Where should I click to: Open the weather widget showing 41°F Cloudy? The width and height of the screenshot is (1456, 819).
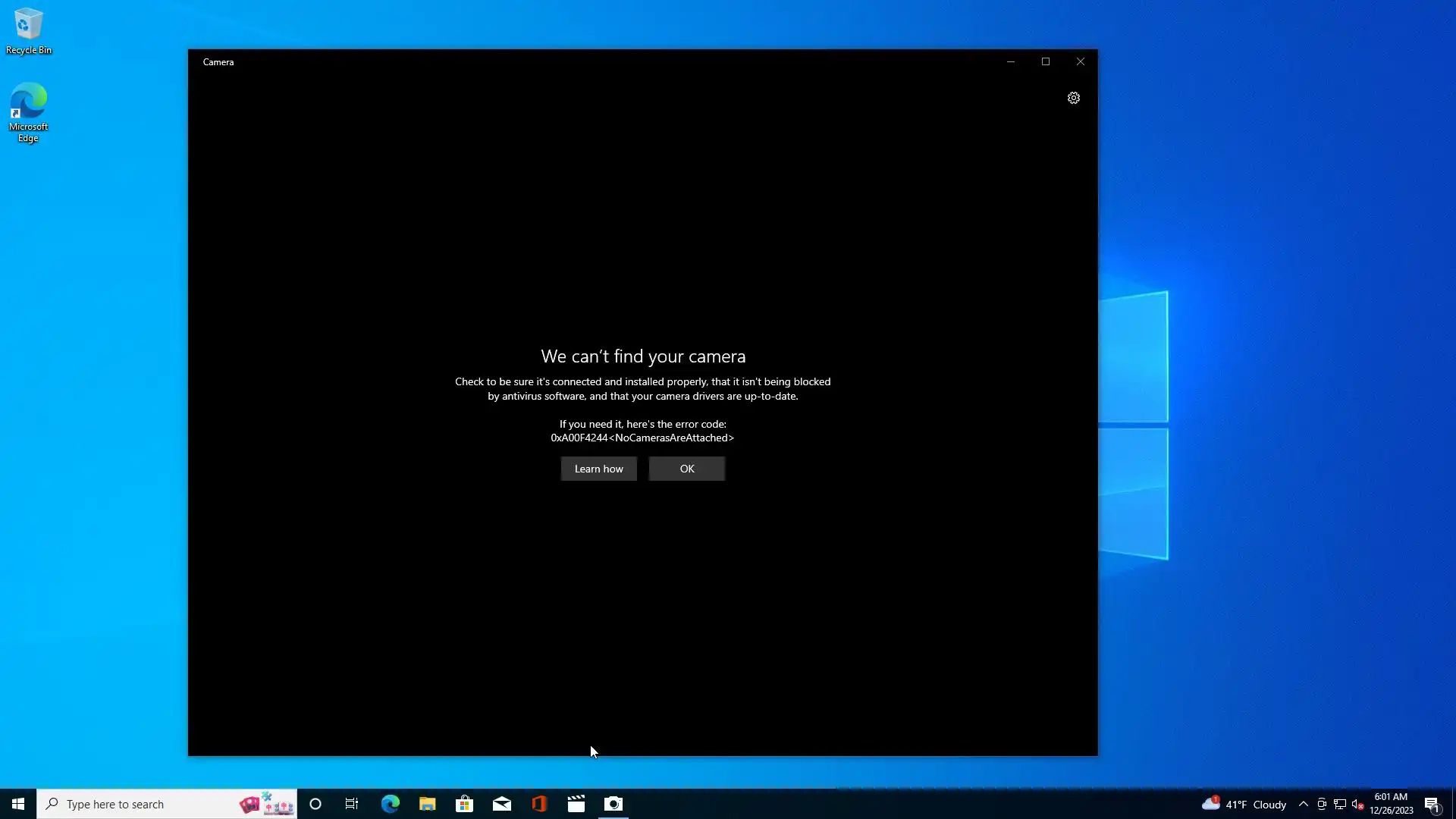coord(1244,804)
